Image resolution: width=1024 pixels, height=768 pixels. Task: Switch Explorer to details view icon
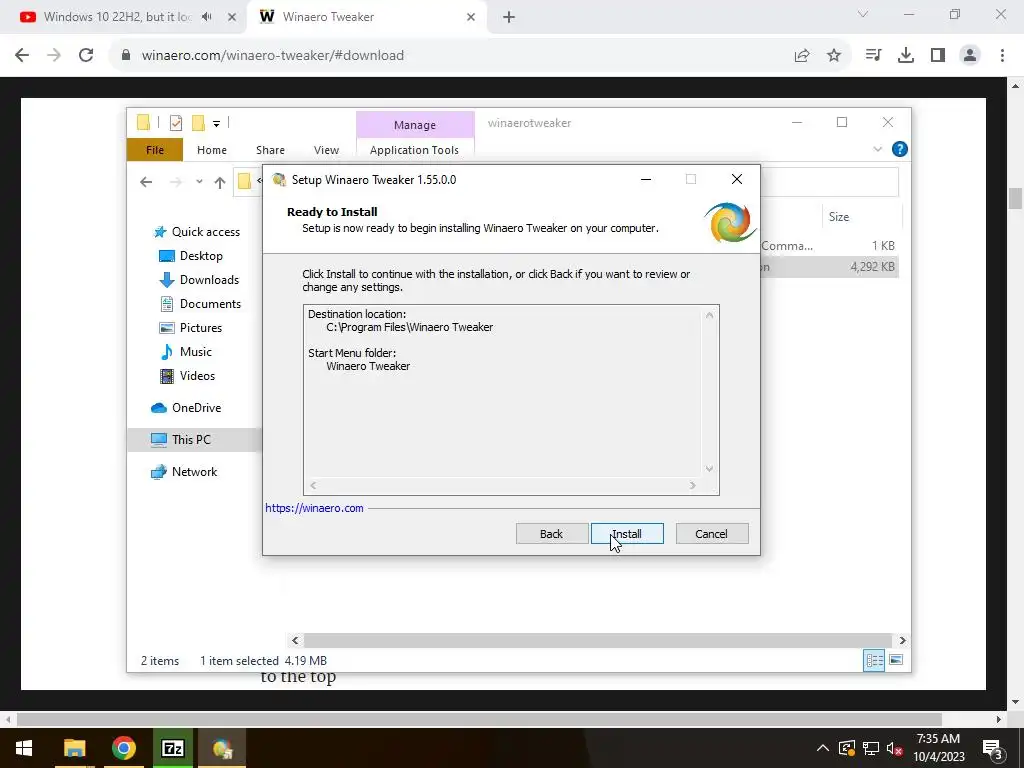[x=874, y=660]
